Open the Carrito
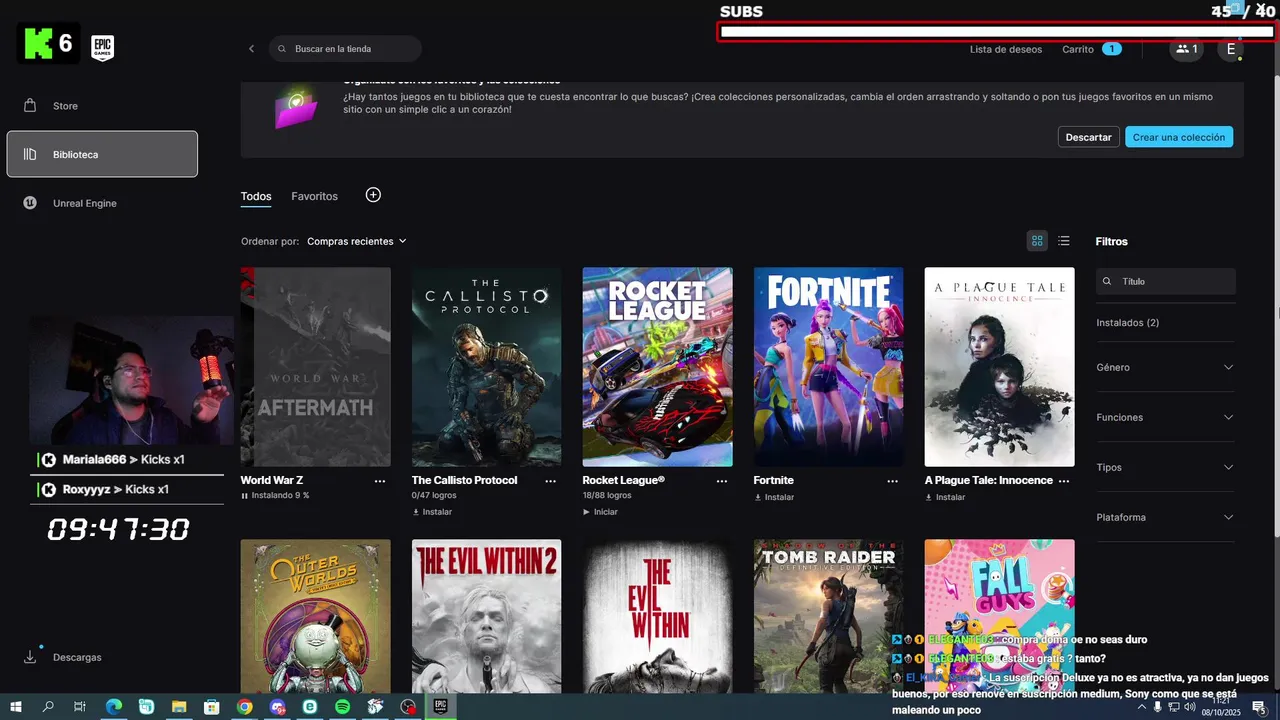This screenshot has width=1280, height=720. [1091, 49]
